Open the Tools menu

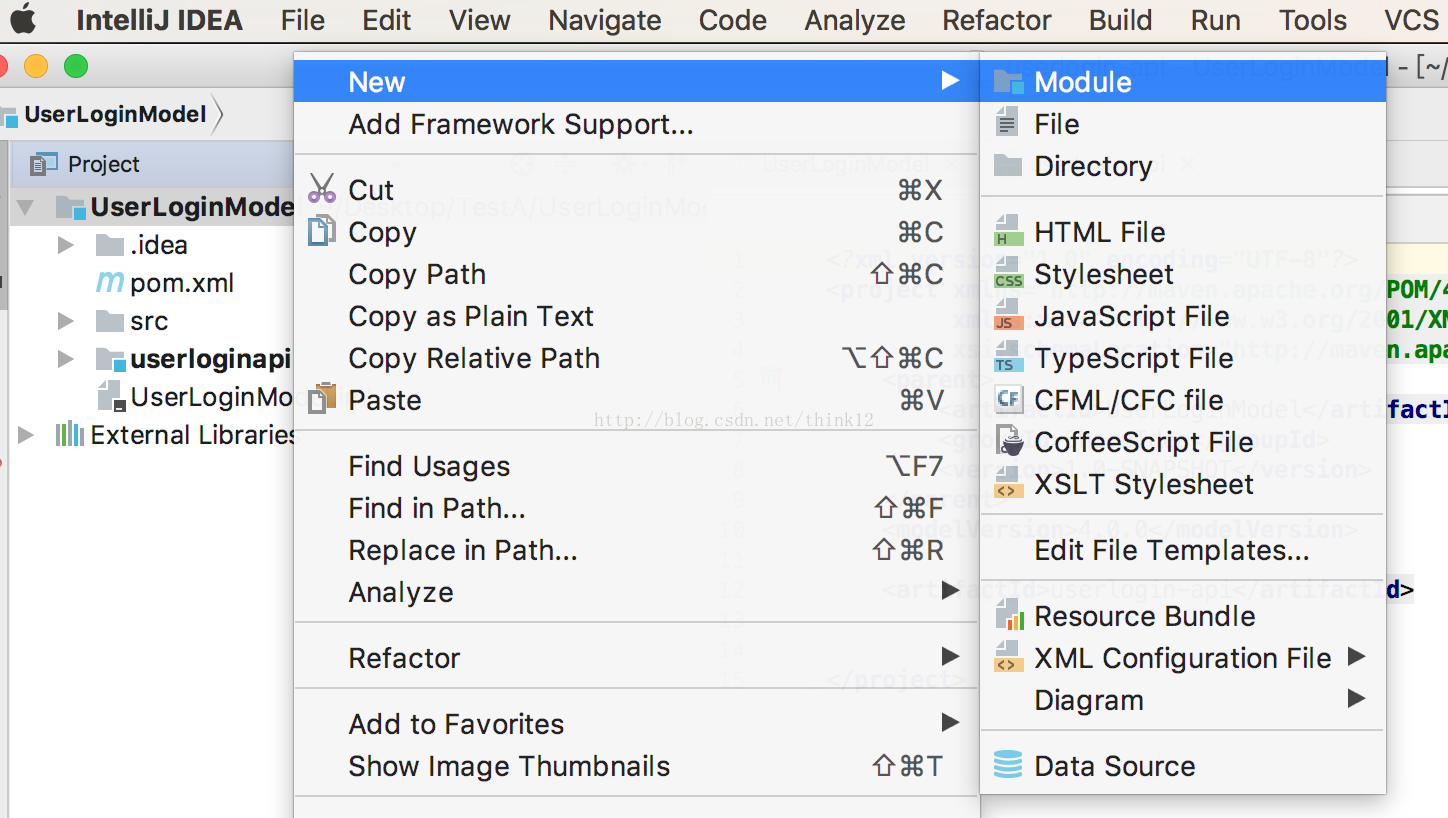(x=1313, y=20)
